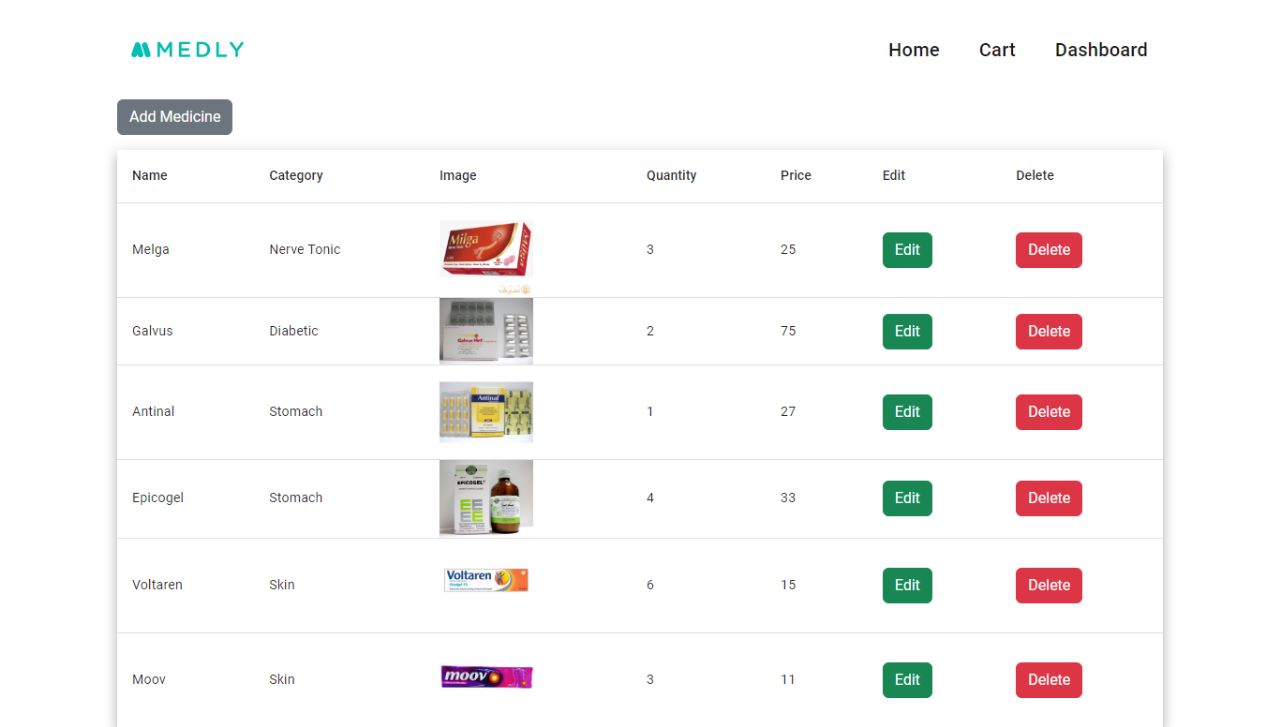Screen dimensions: 1280x727
Task: Navigate to the Home page
Action: (x=913, y=49)
